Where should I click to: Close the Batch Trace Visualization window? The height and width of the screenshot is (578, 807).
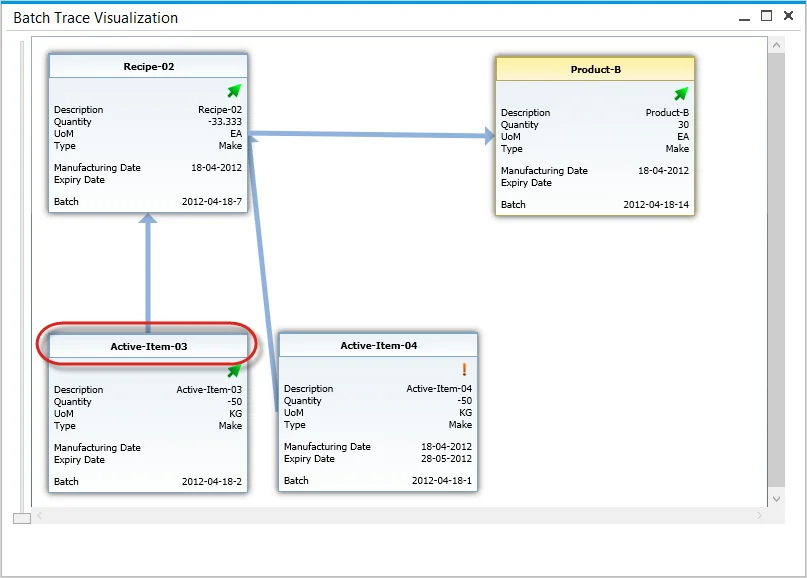tap(788, 17)
